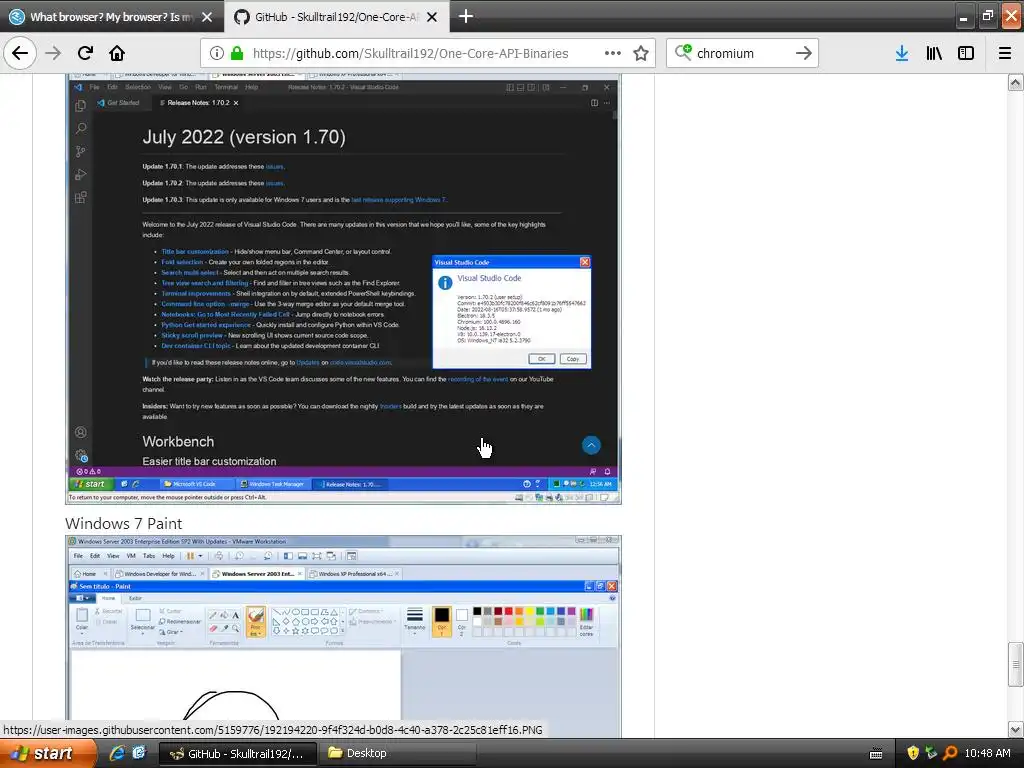Click the green secure connection padlock
The height and width of the screenshot is (768, 1024).
237,53
